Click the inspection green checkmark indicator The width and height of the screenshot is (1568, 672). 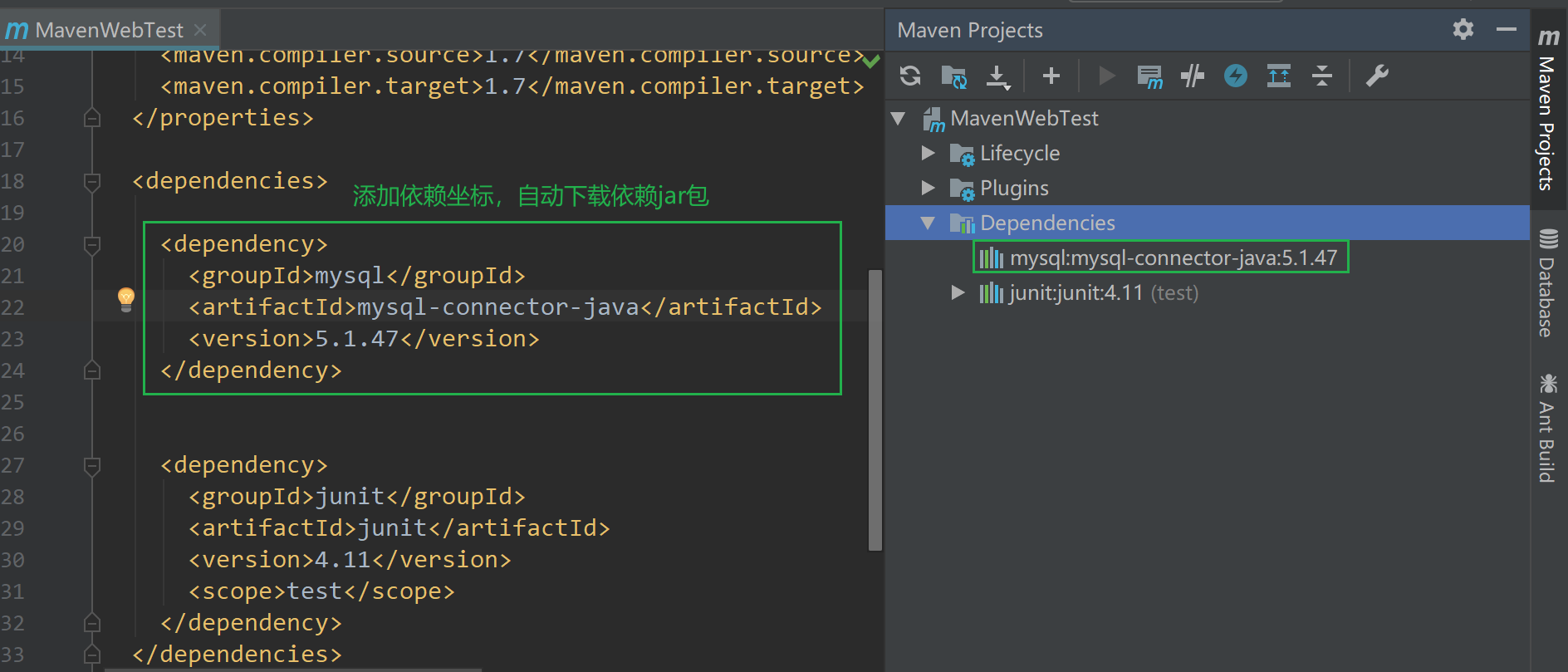(870, 61)
